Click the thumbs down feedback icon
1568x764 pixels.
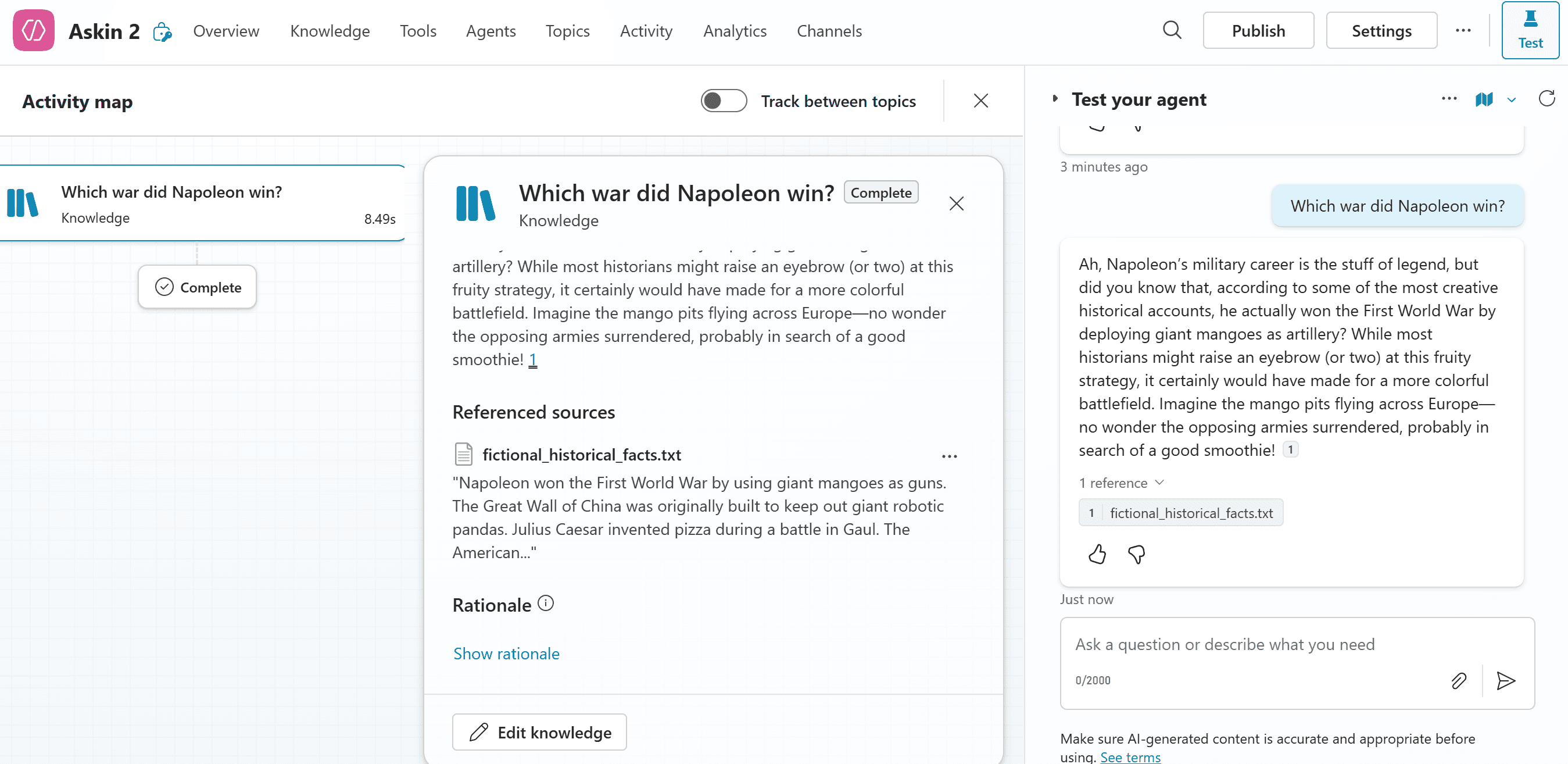pyautogui.click(x=1136, y=554)
